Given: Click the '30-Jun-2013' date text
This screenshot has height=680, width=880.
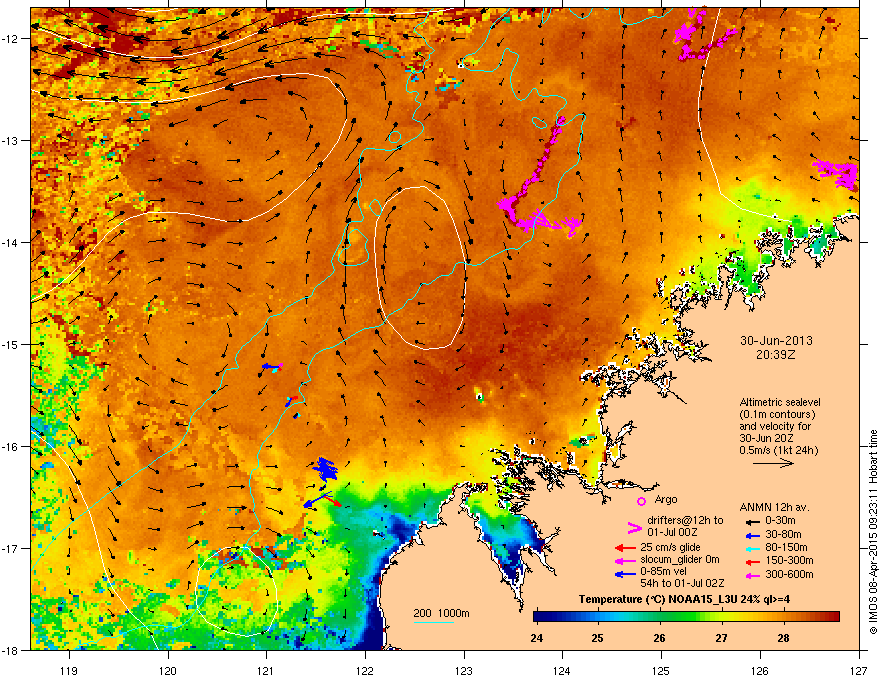Looking at the screenshot, I should pyautogui.click(x=776, y=341).
